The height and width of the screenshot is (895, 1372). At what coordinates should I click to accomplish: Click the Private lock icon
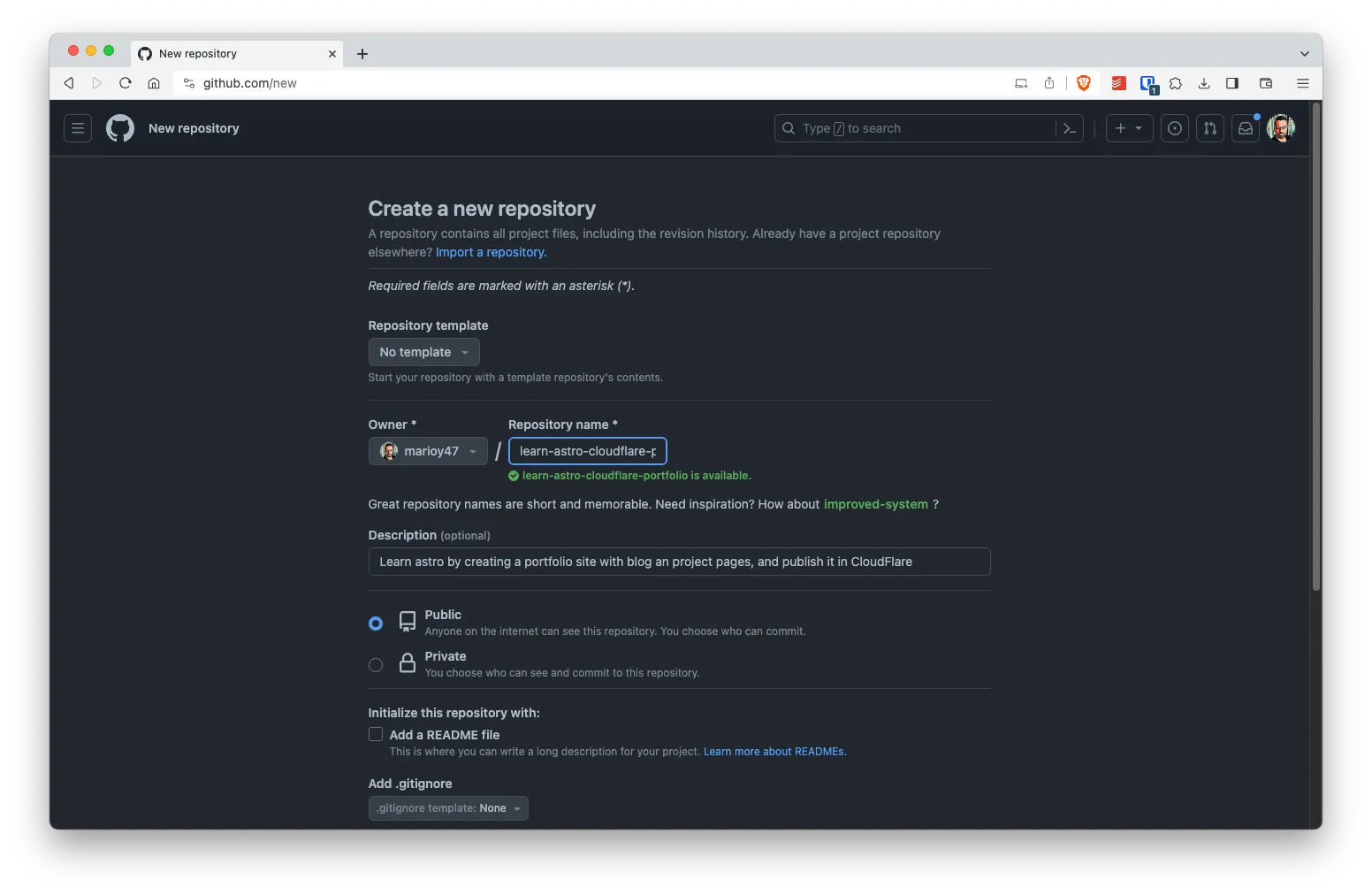408,663
